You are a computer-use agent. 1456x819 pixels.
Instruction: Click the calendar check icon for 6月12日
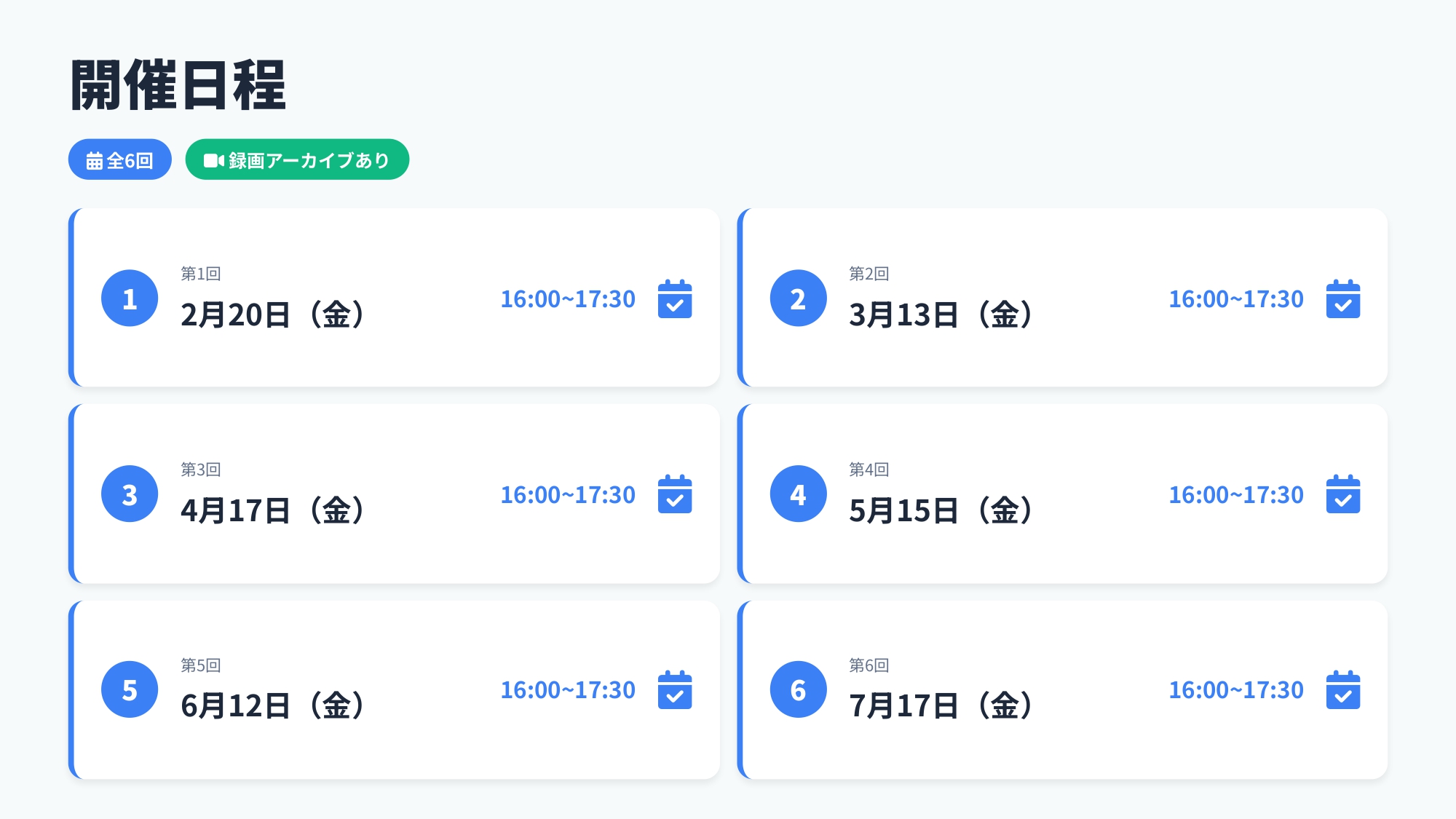(x=674, y=689)
